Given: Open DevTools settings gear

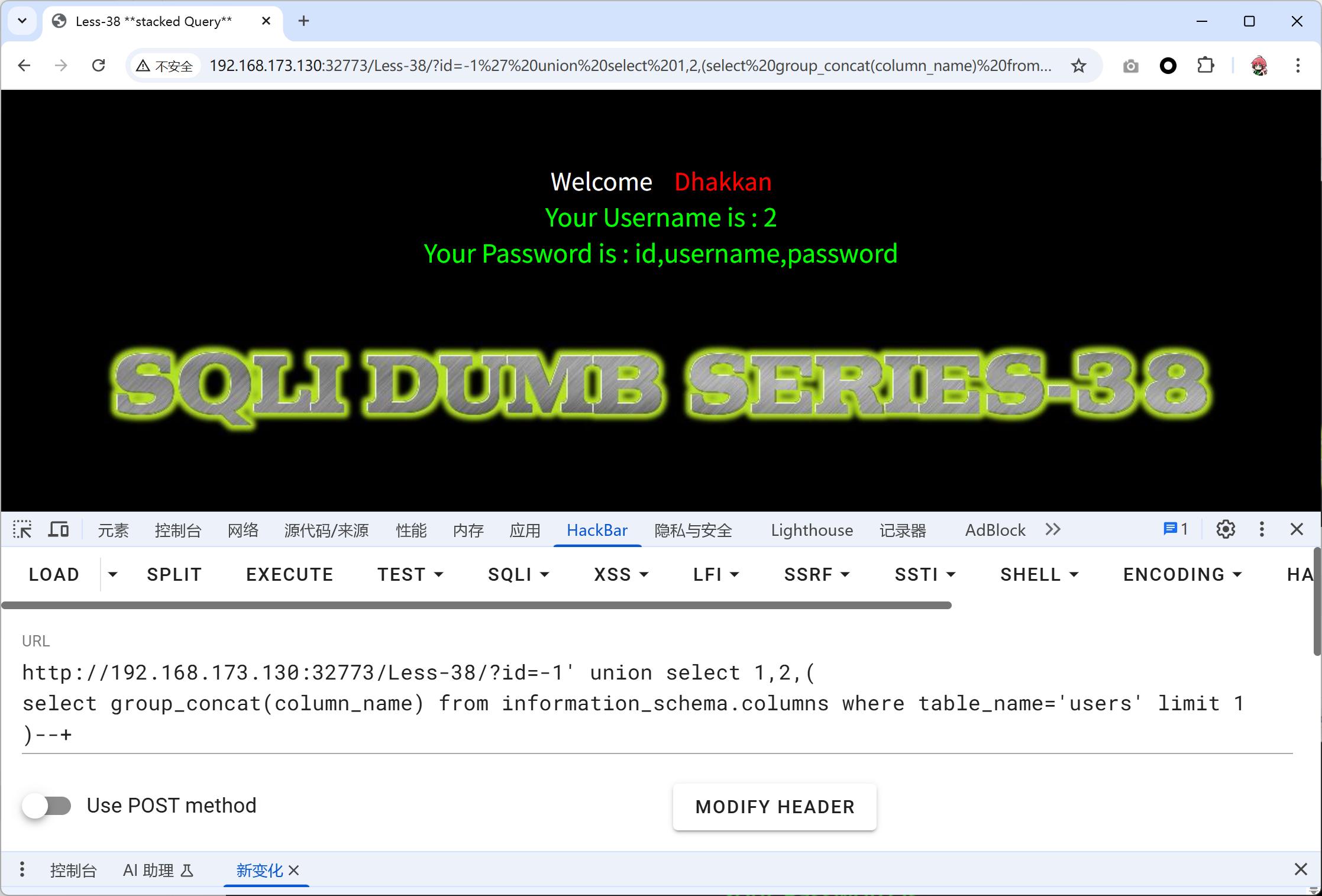Looking at the screenshot, I should tap(1225, 529).
